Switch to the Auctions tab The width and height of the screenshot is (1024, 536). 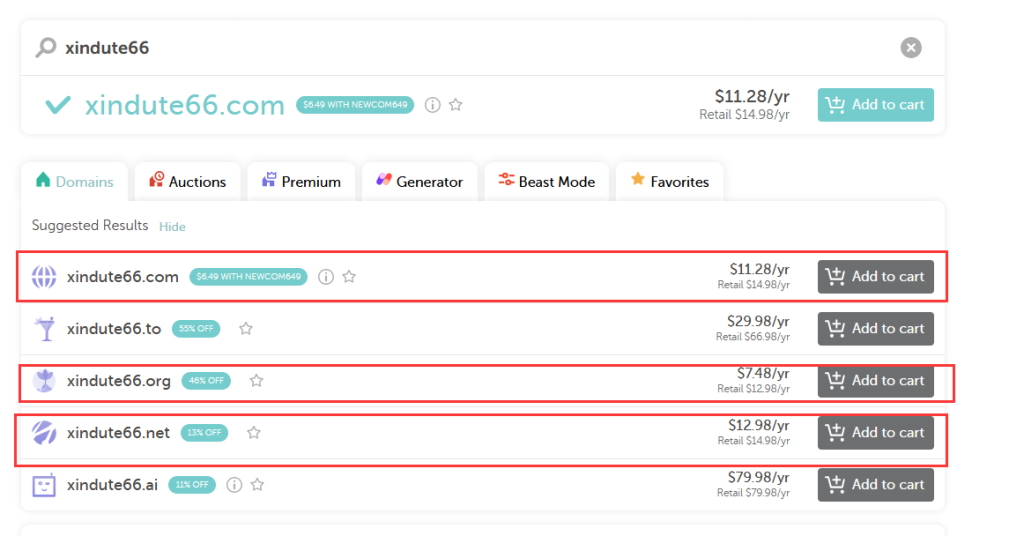coord(187,182)
